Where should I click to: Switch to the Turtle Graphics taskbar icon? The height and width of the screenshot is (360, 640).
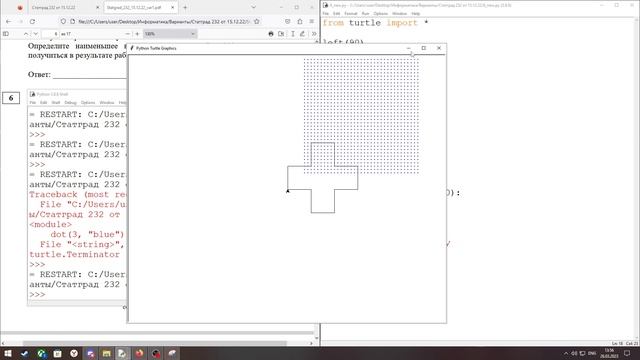[x=172, y=353]
